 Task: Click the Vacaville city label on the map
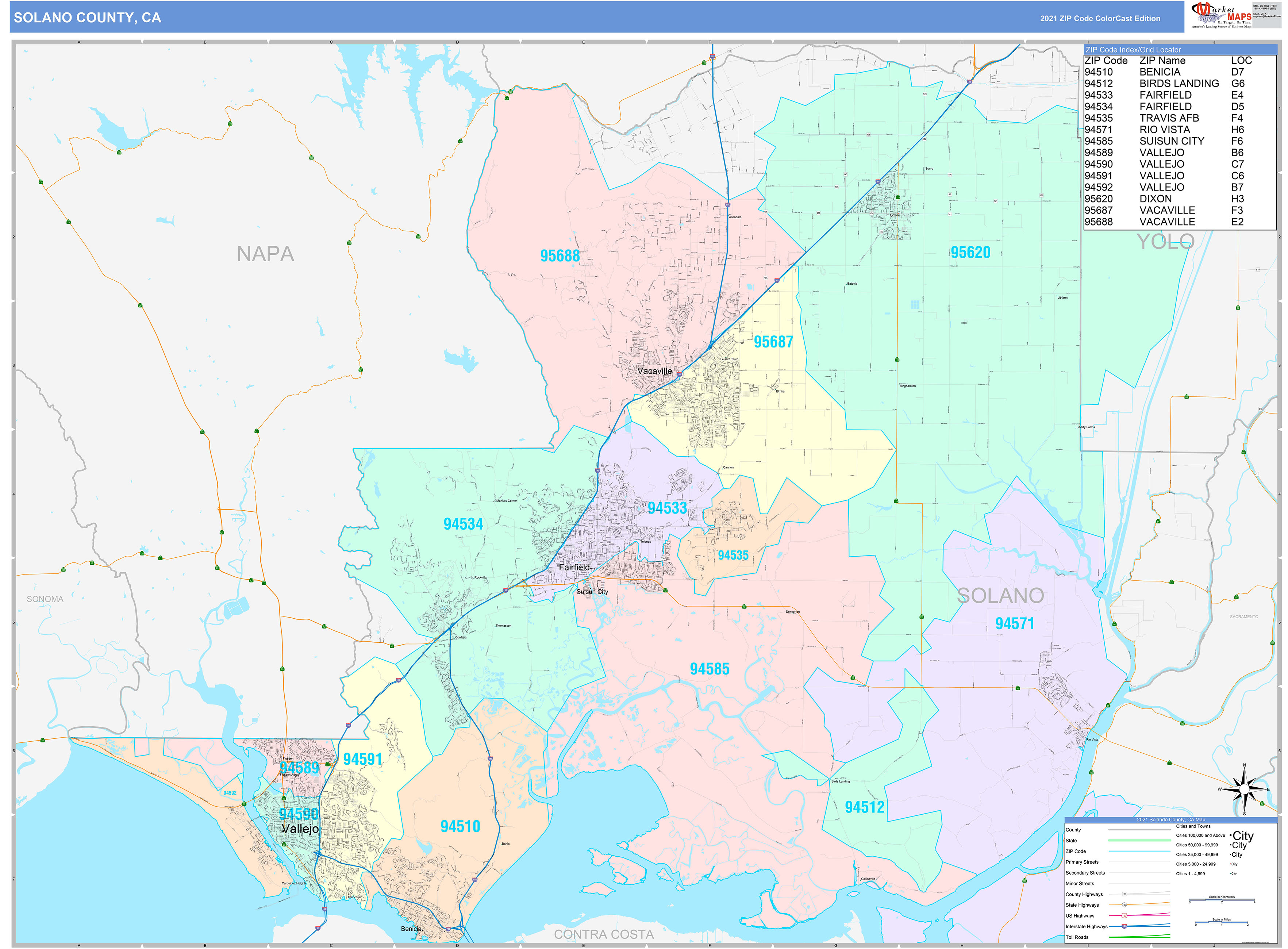point(654,371)
